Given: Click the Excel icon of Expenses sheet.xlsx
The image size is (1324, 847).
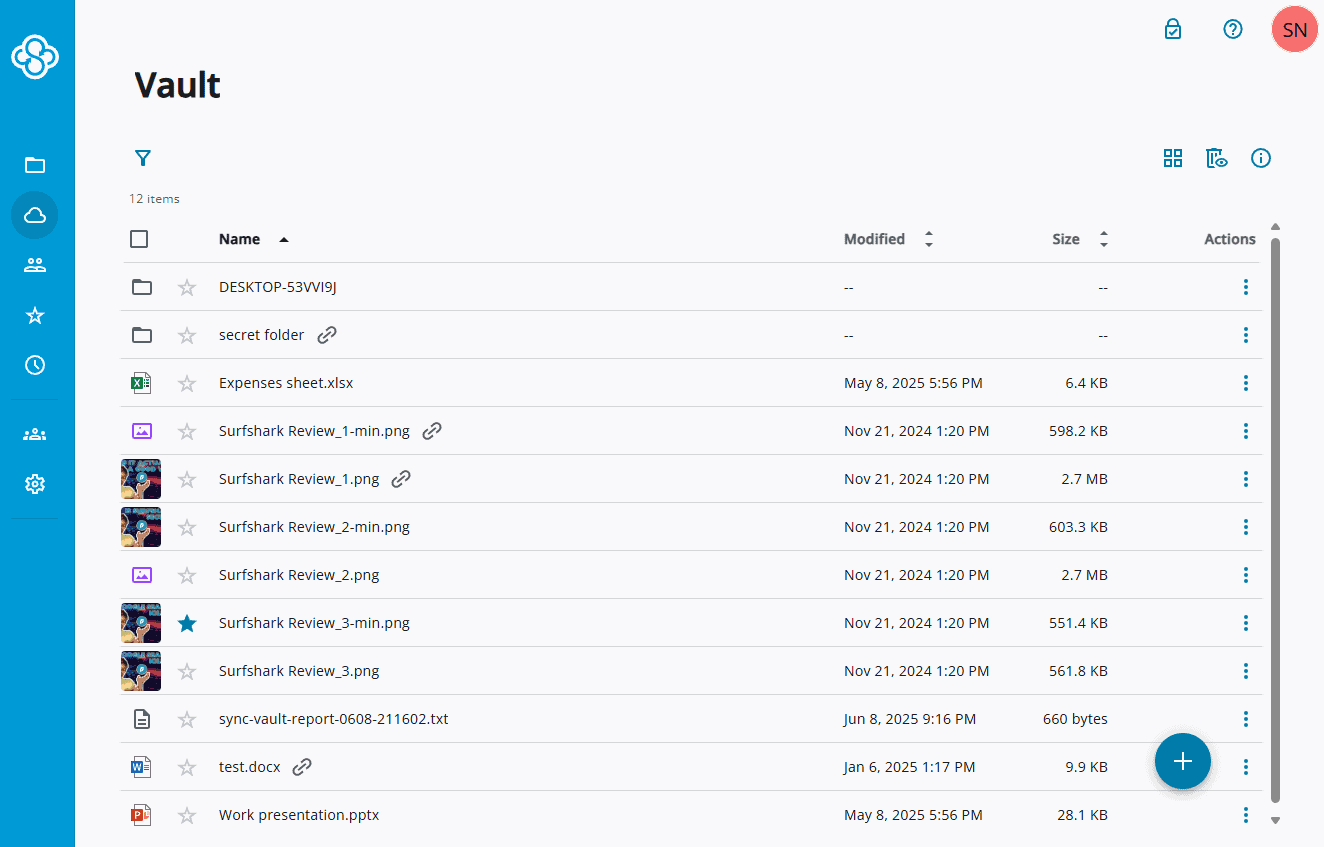Looking at the screenshot, I should [141, 383].
